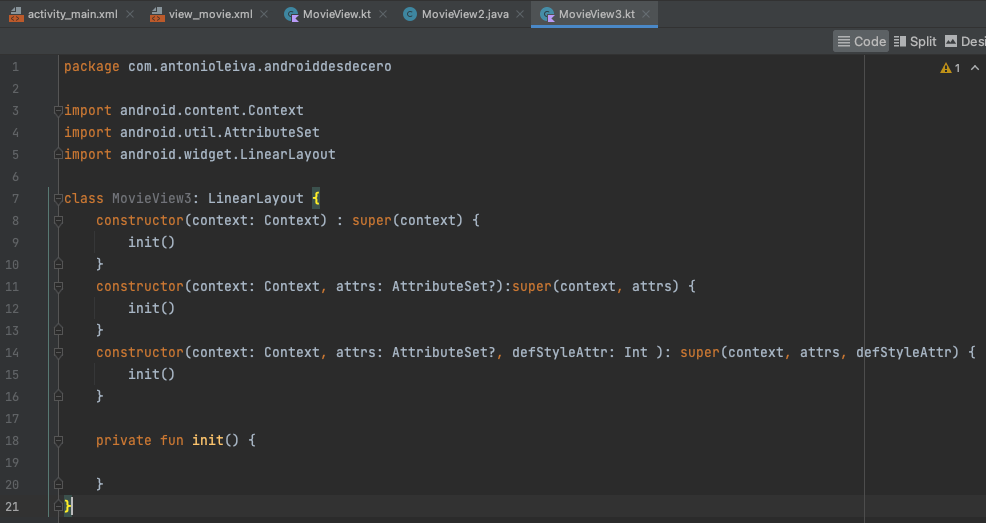Close the activity_main.xml tab

pyautogui.click(x=130, y=14)
